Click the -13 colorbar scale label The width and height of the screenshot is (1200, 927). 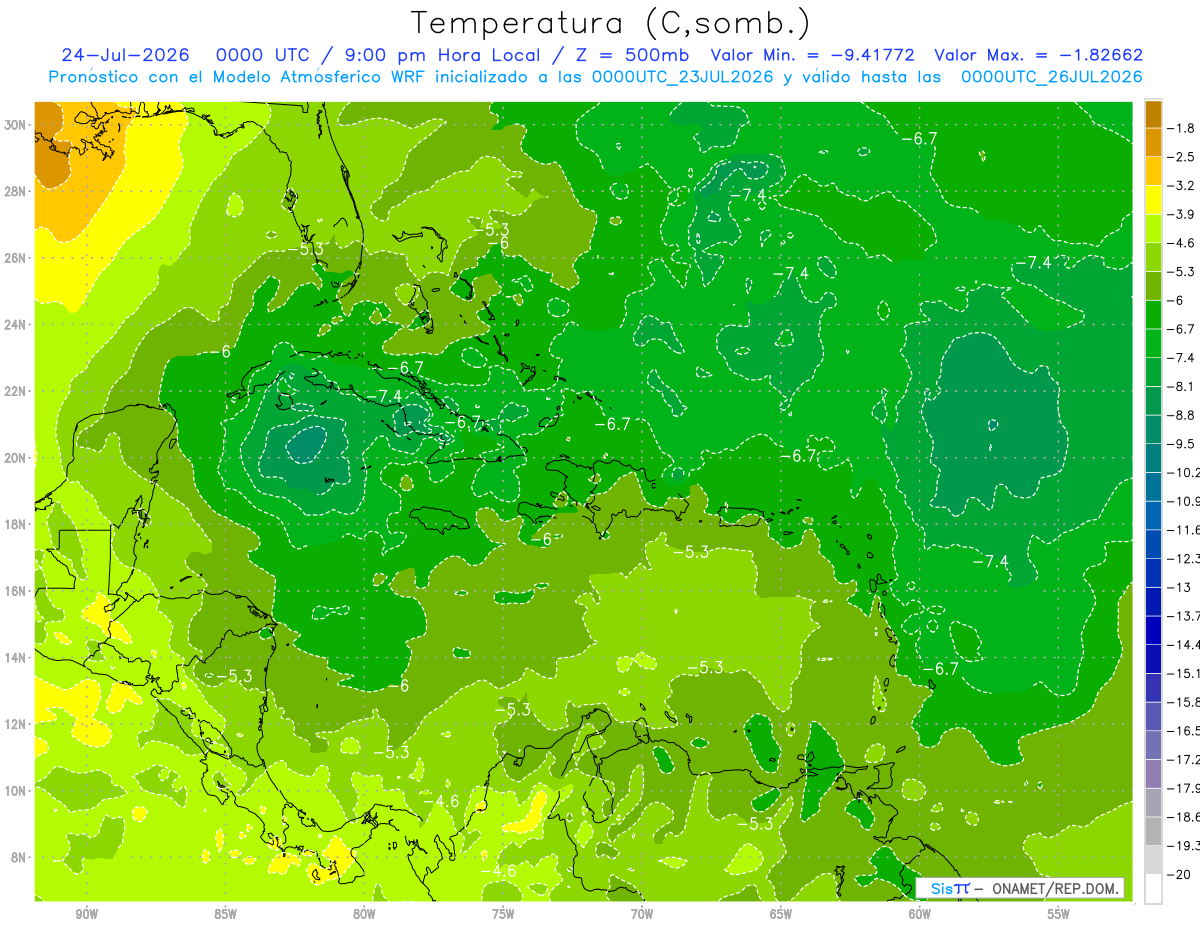1179,587
